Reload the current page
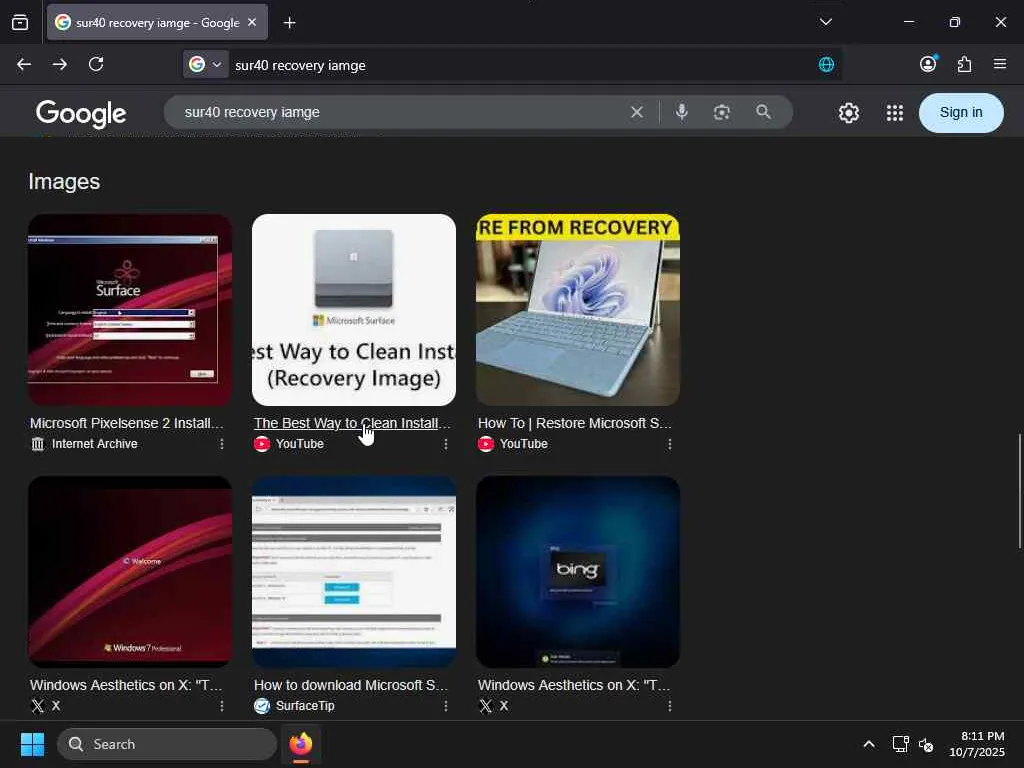Viewport: 1024px width, 768px height. (96, 64)
